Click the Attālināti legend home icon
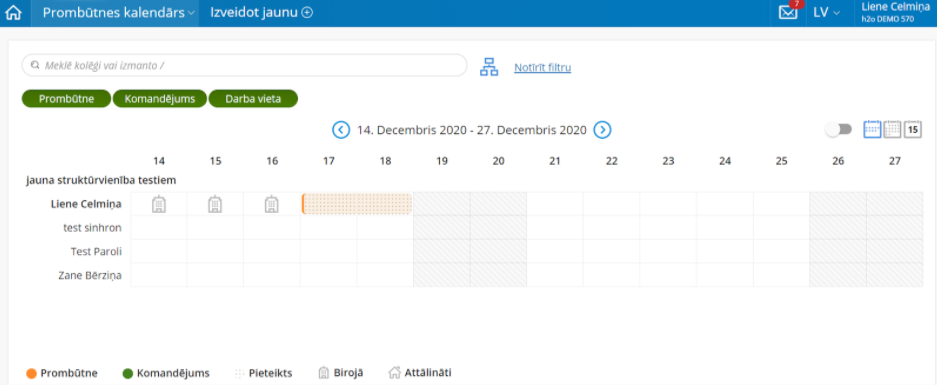Image resolution: width=937 pixels, height=385 pixels. [394, 372]
